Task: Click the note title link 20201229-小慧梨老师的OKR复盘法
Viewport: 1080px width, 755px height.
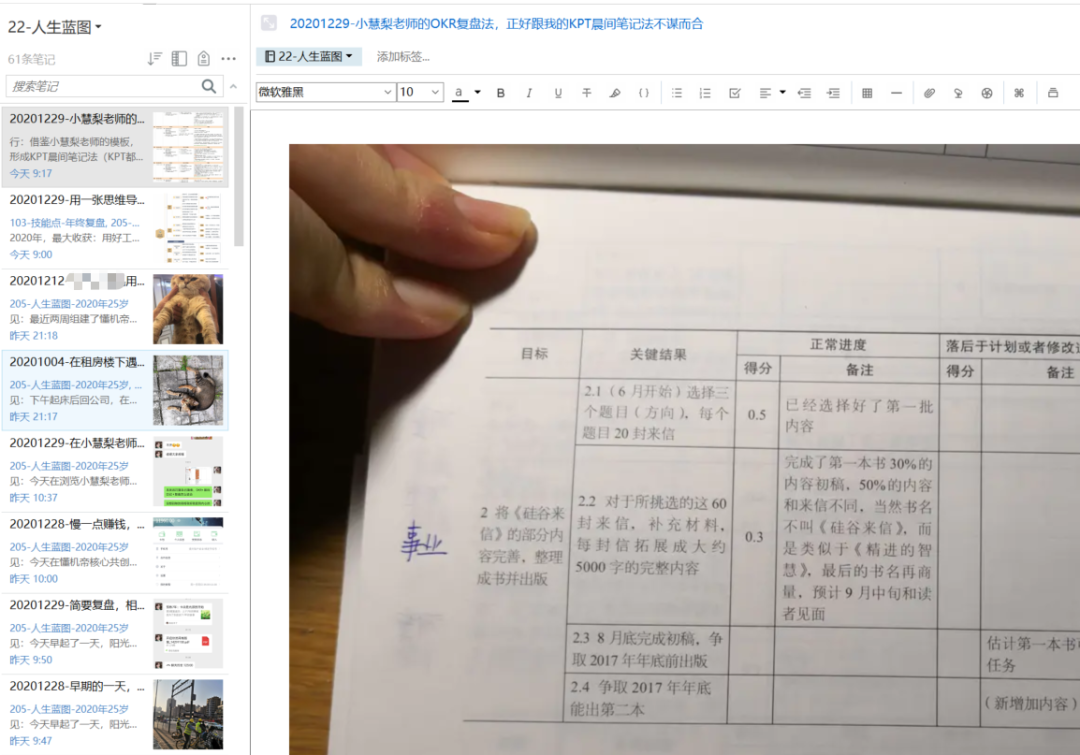Action: pyautogui.click(x=496, y=23)
